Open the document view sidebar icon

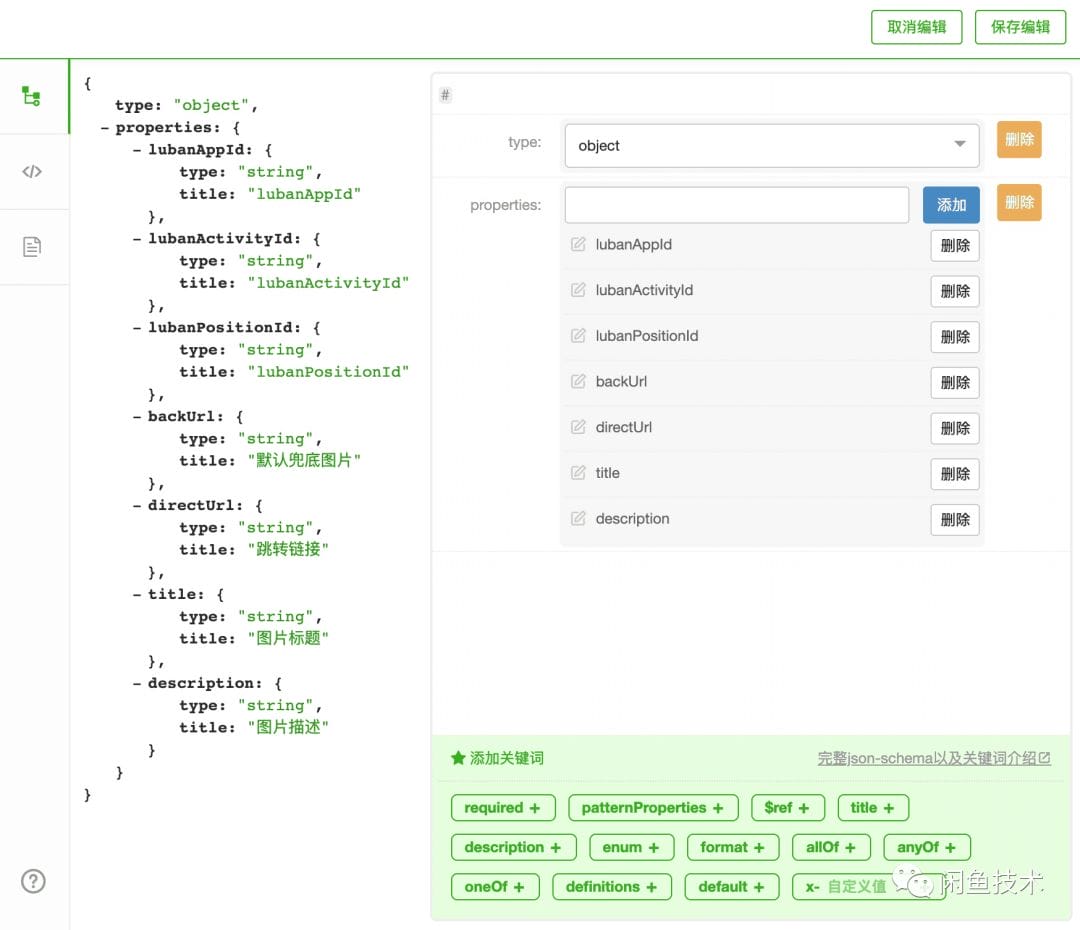point(32,246)
